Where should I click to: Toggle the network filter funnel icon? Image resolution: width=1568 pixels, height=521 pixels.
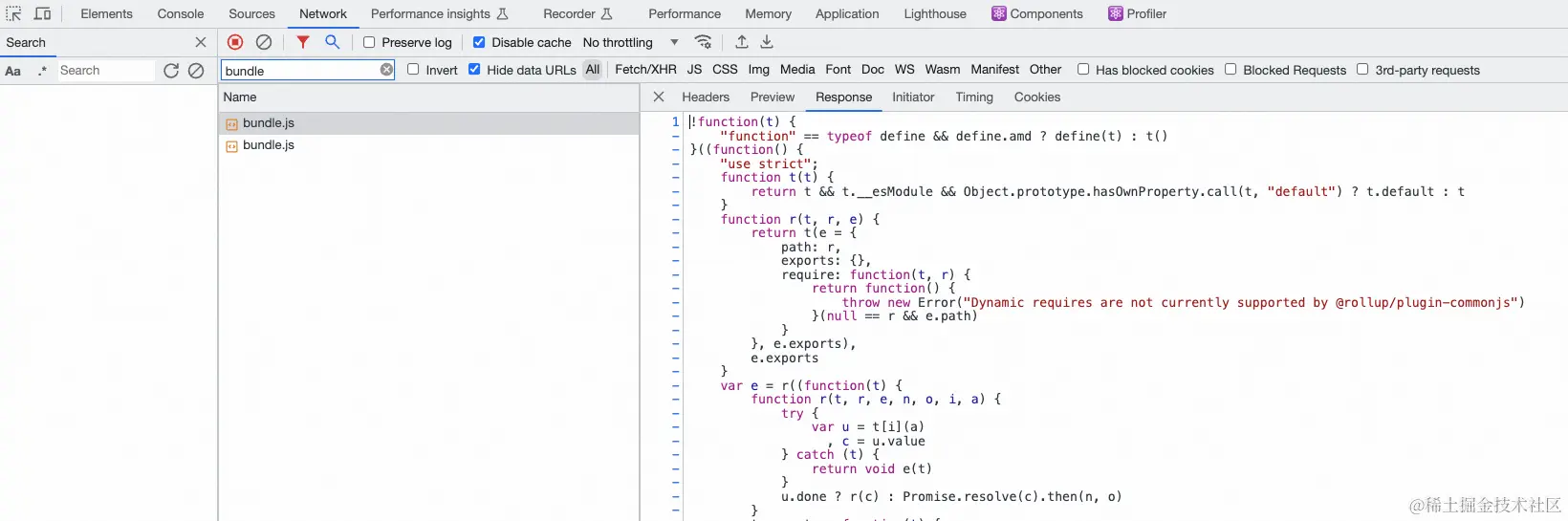[x=303, y=42]
